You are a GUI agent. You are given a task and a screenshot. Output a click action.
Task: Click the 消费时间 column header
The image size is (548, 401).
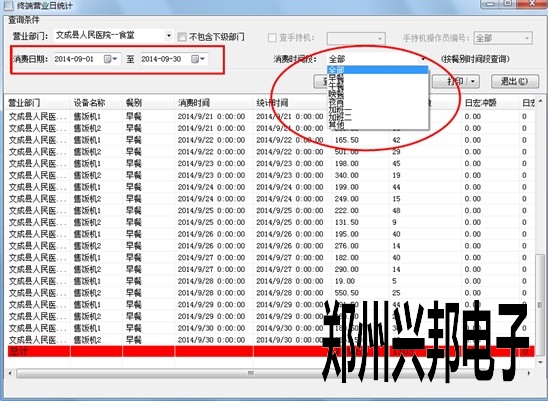[194, 103]
